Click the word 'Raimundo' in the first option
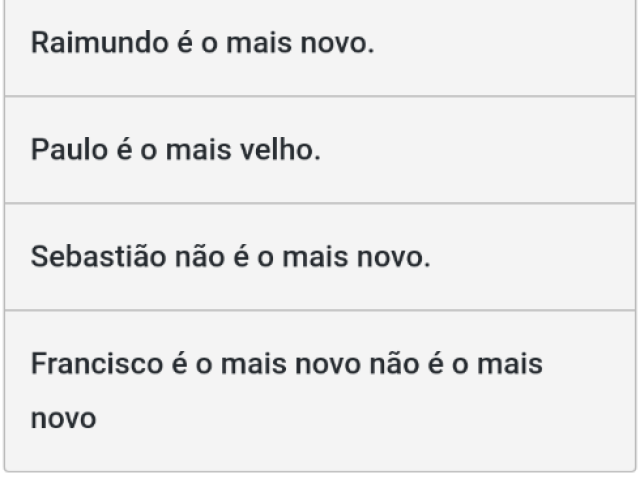 tap(100, 42)
